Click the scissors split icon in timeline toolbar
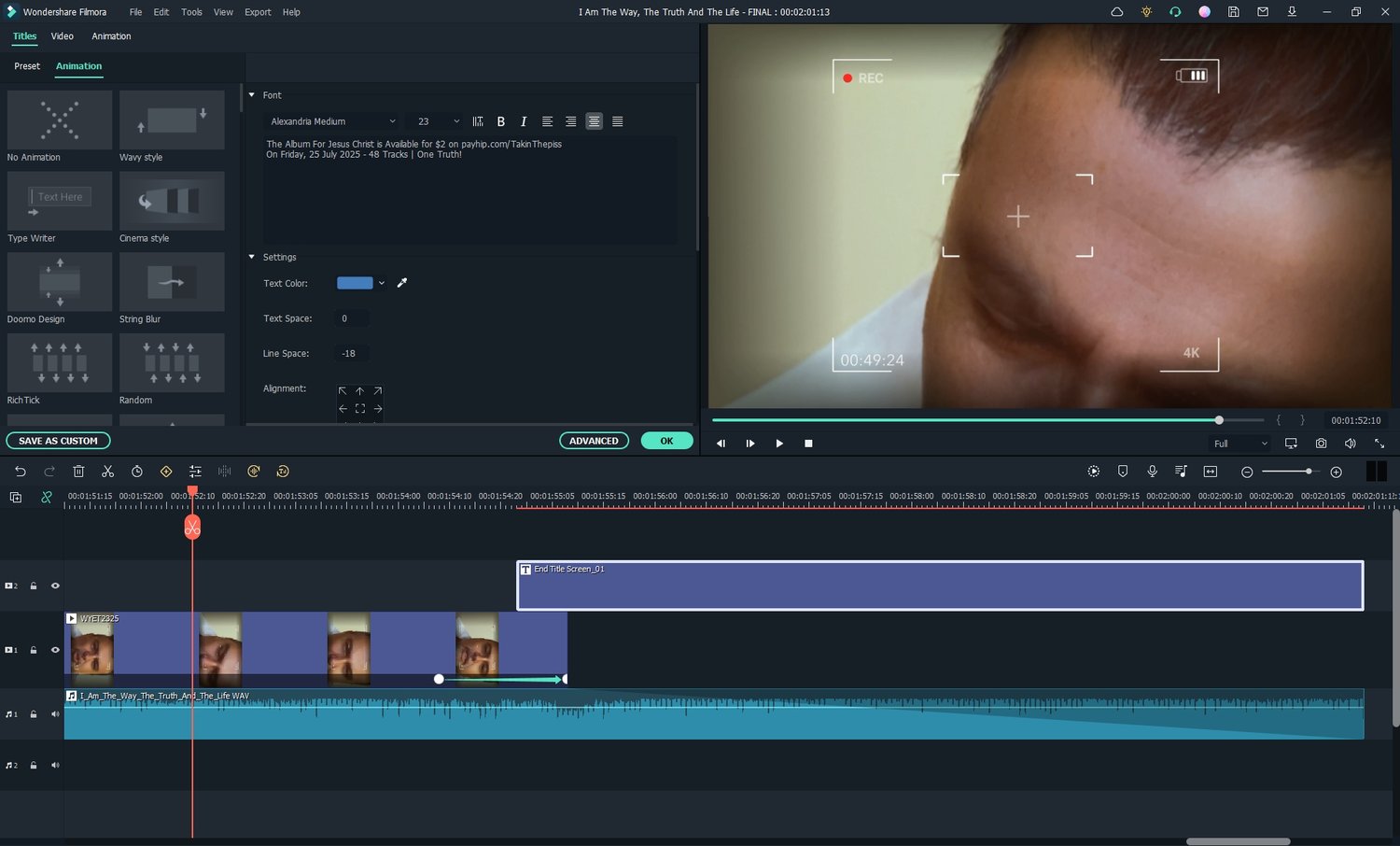 pyautogui.click(x=107, y=472)
